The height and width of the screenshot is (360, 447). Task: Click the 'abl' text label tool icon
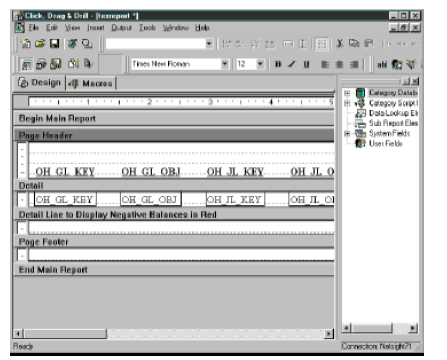click(x=382, y=64)
